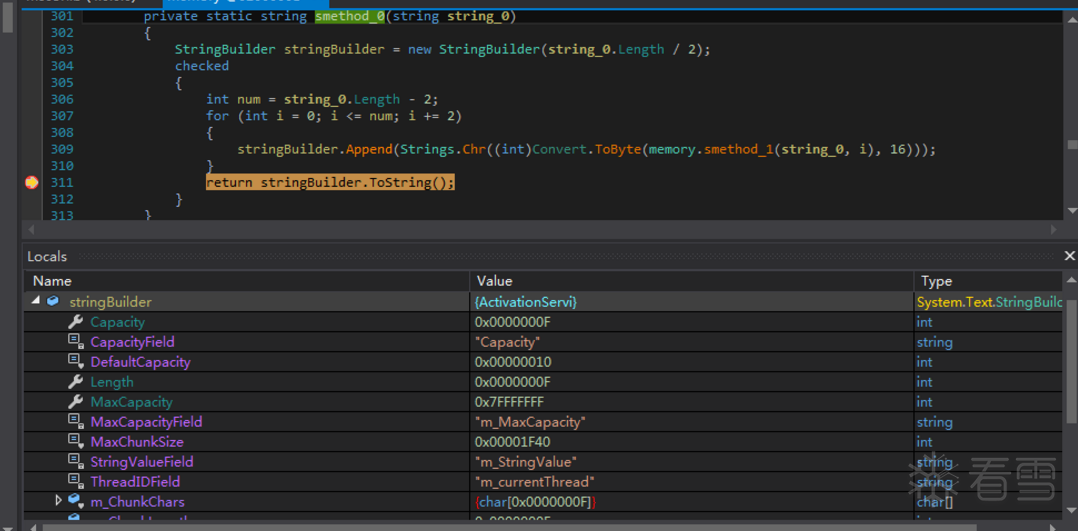Click the wrench icon beside MaxCapacity
Viewport: 1078px width, 532px height.
coord(75,402)
